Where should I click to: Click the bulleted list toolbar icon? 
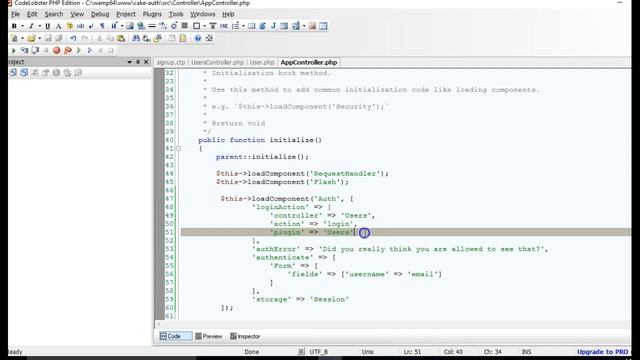pos(236,26)
